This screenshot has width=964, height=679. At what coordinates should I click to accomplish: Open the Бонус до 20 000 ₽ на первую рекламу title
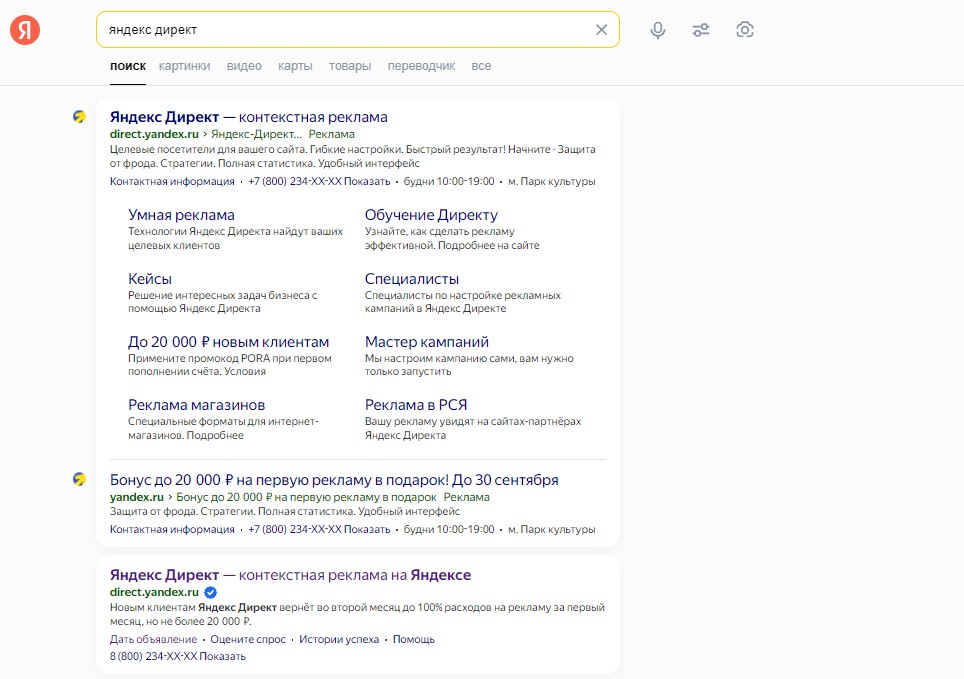[334, 480]
